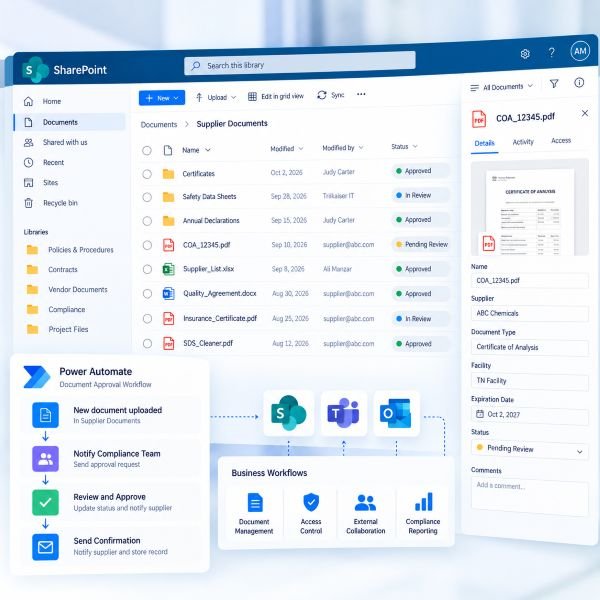Viewport: 600px width, 600px height.
Task: Click the SharePoint logo
Action: click(x=36, y=70)
